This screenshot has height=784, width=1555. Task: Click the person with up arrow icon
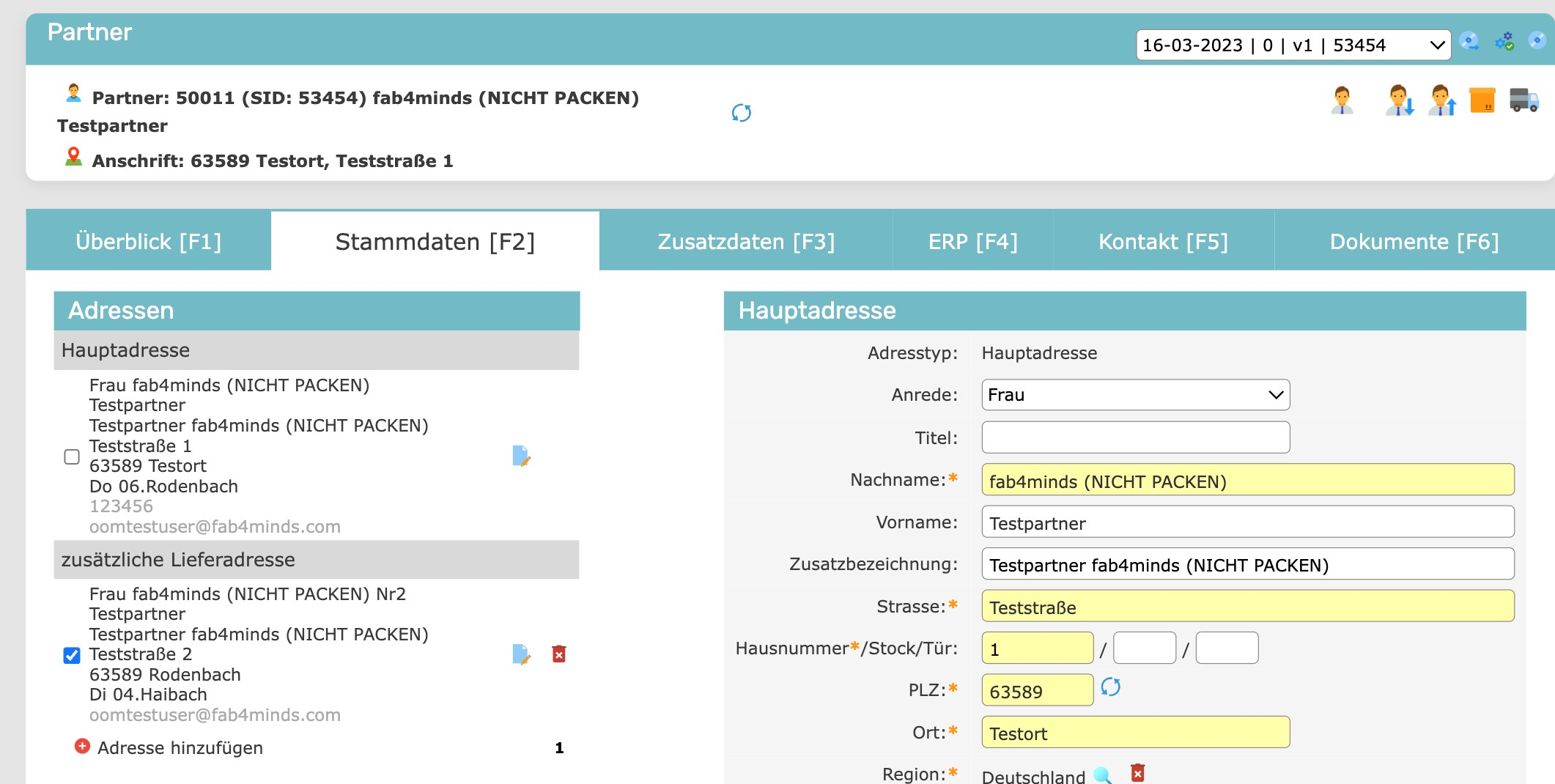1441,100
